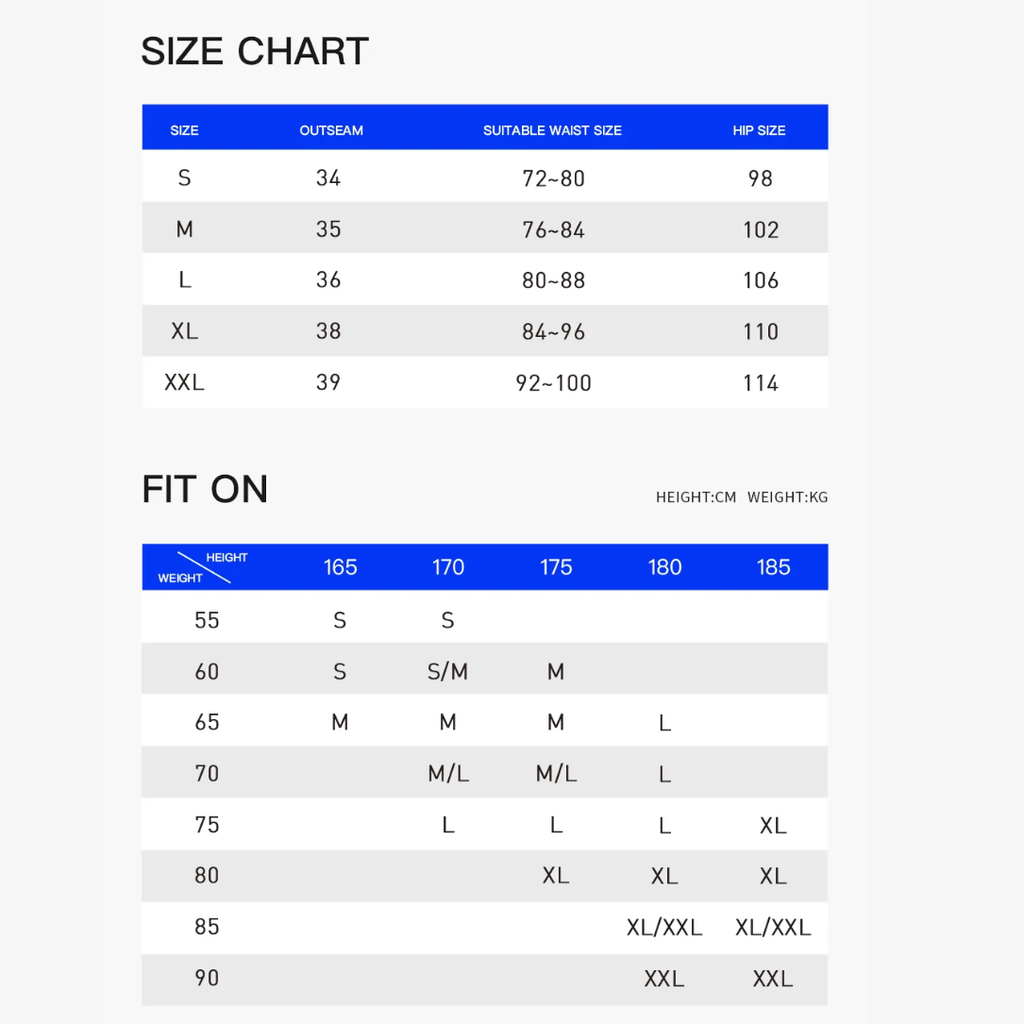Screen dimensions: 1024x1024
Task: Click the HEIGHT:CM WEIGHT:KG unit note
Action: (x=742, y=497)
